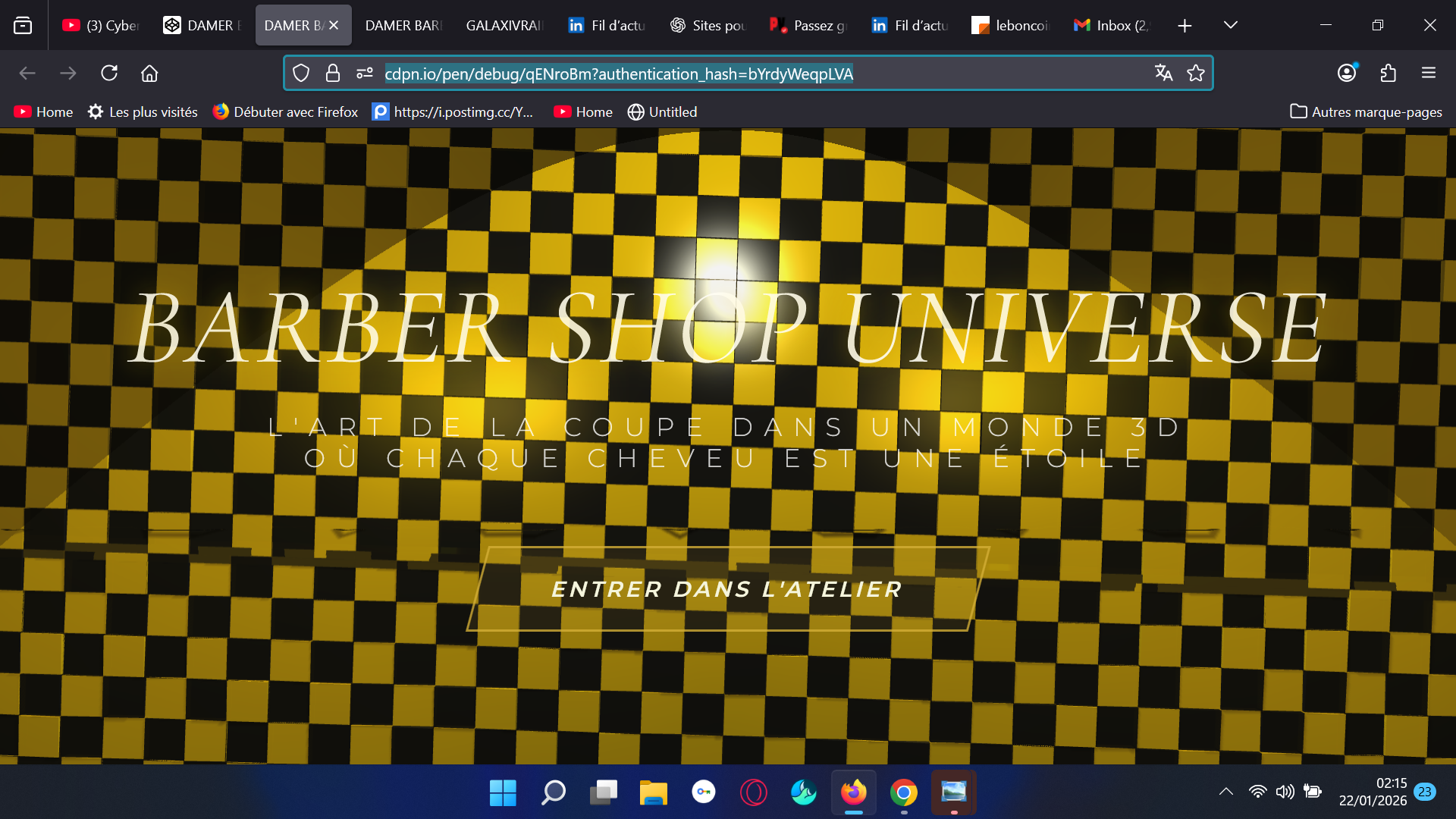Viewport: 1456px width, 819px height.
Task: Show site security padlock info
Action: (332, 73)
